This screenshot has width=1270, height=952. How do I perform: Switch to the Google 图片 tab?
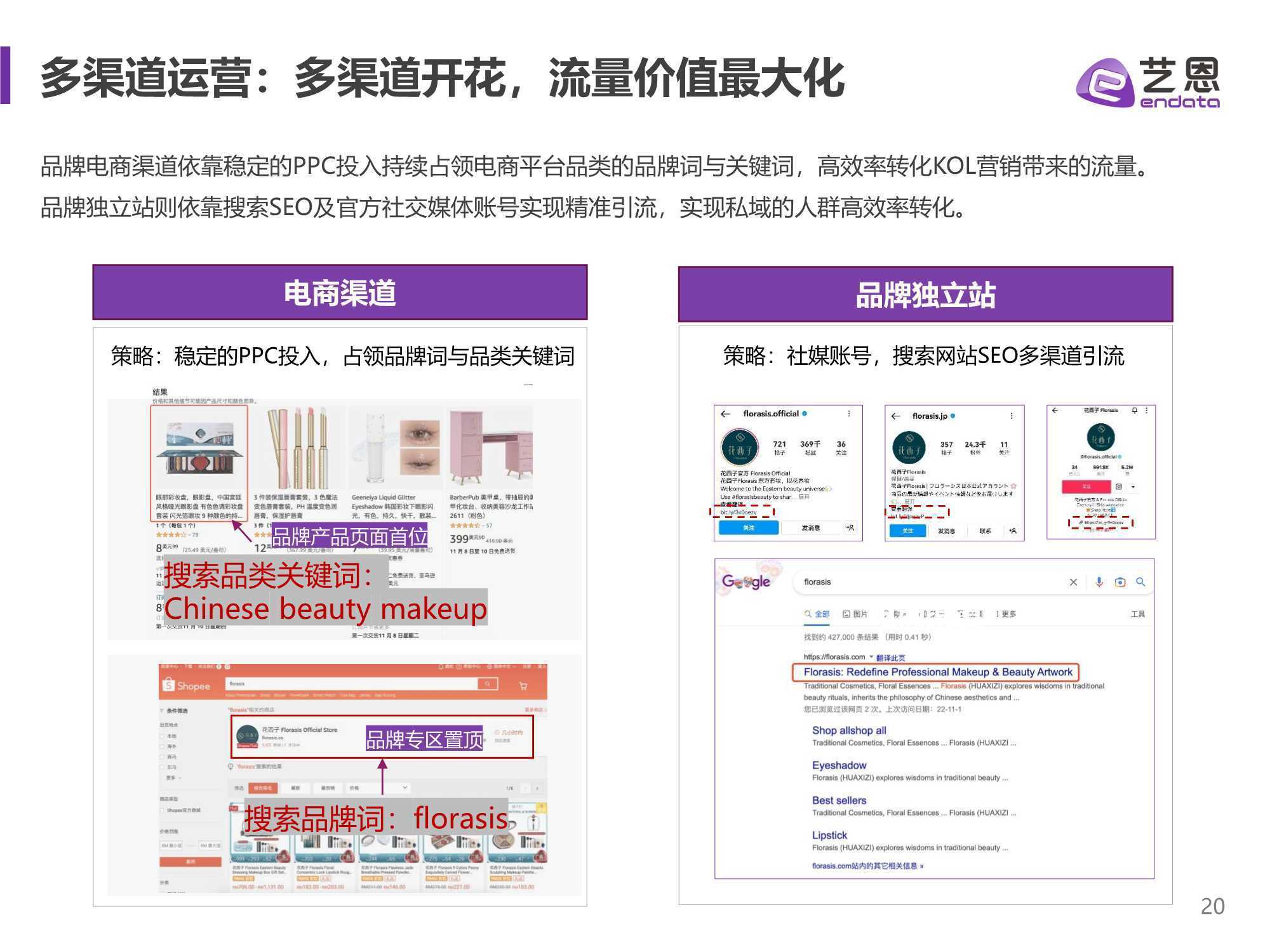point(855,614)
